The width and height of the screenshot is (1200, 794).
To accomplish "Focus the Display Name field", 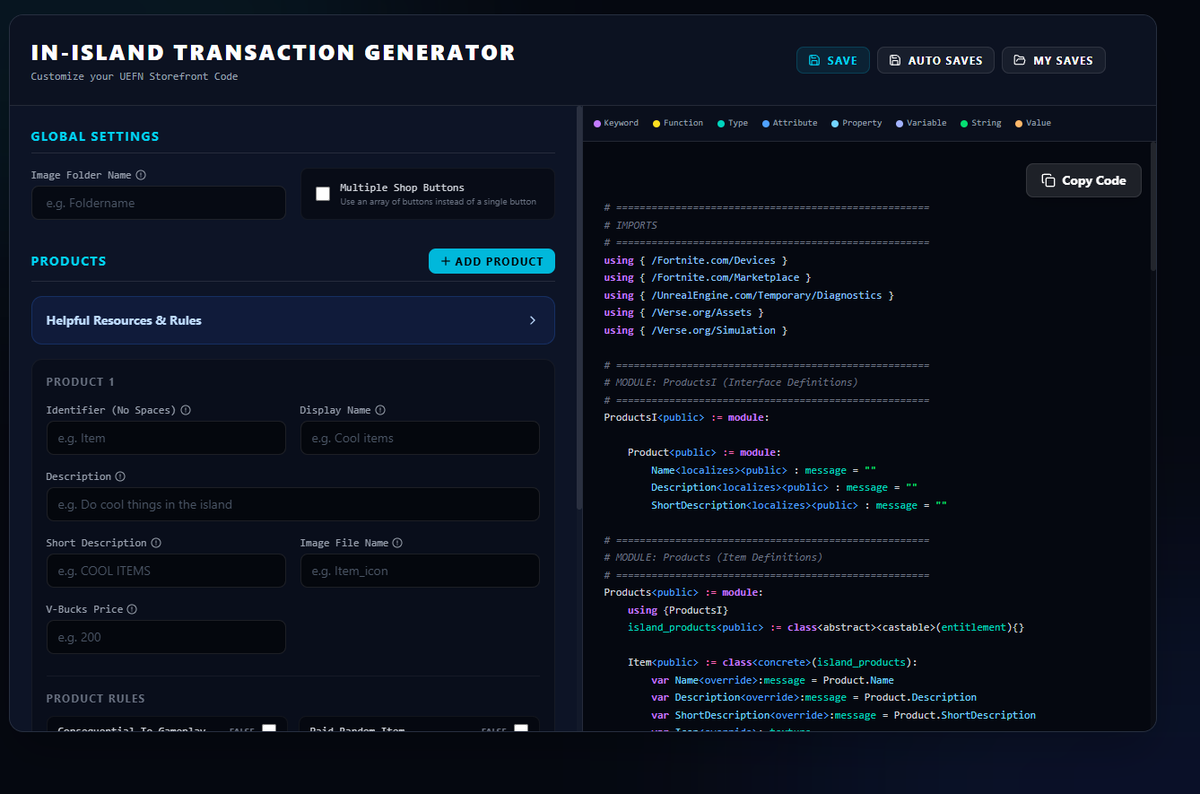I will tap(420, 438).
